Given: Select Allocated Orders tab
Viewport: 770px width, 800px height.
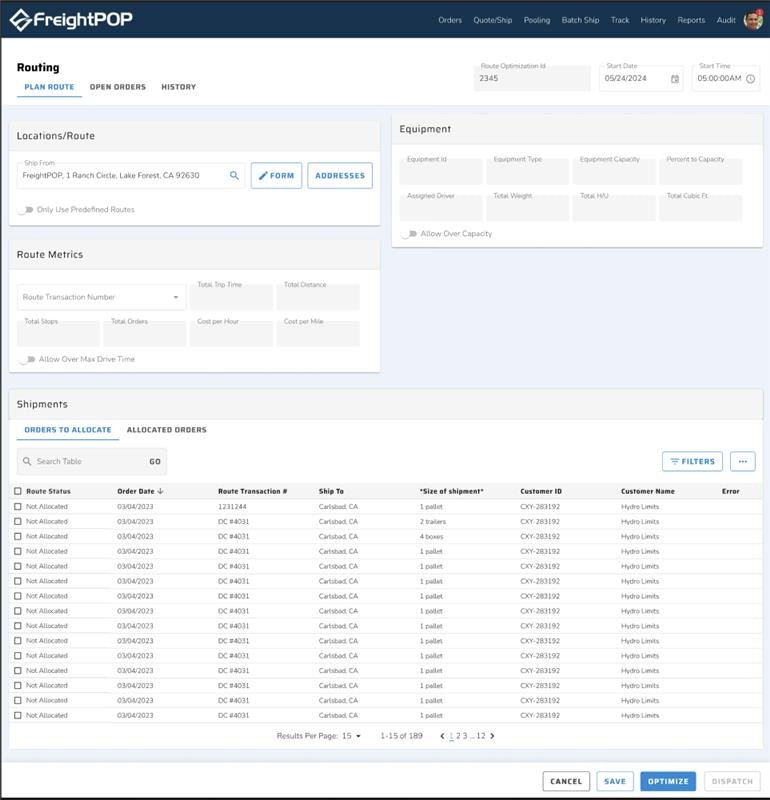Looking at the screenshot, I should pos(166,430).
